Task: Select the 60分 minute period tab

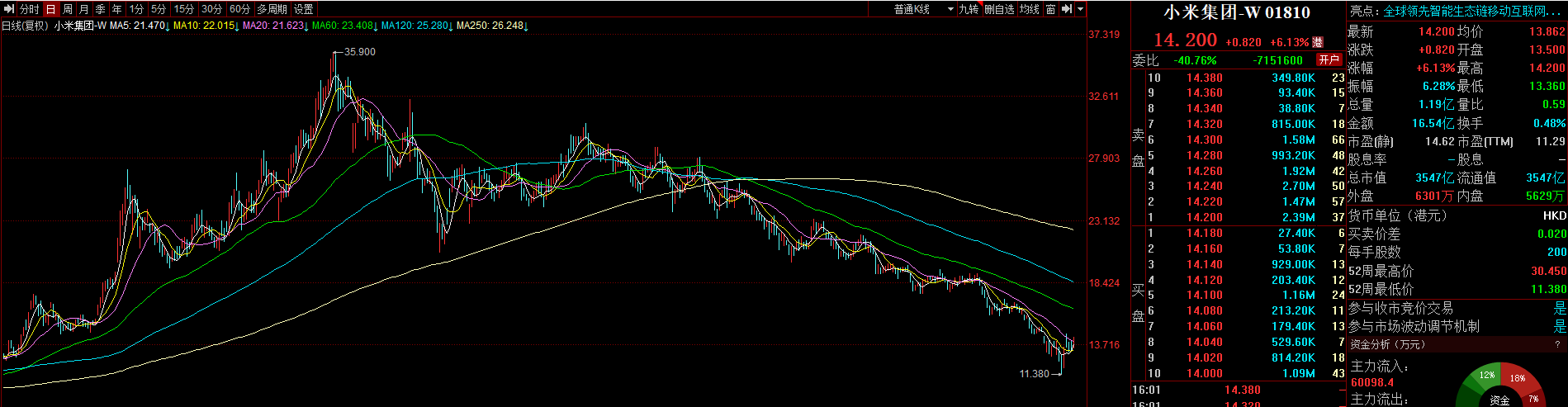Action: tap(239, 9)
